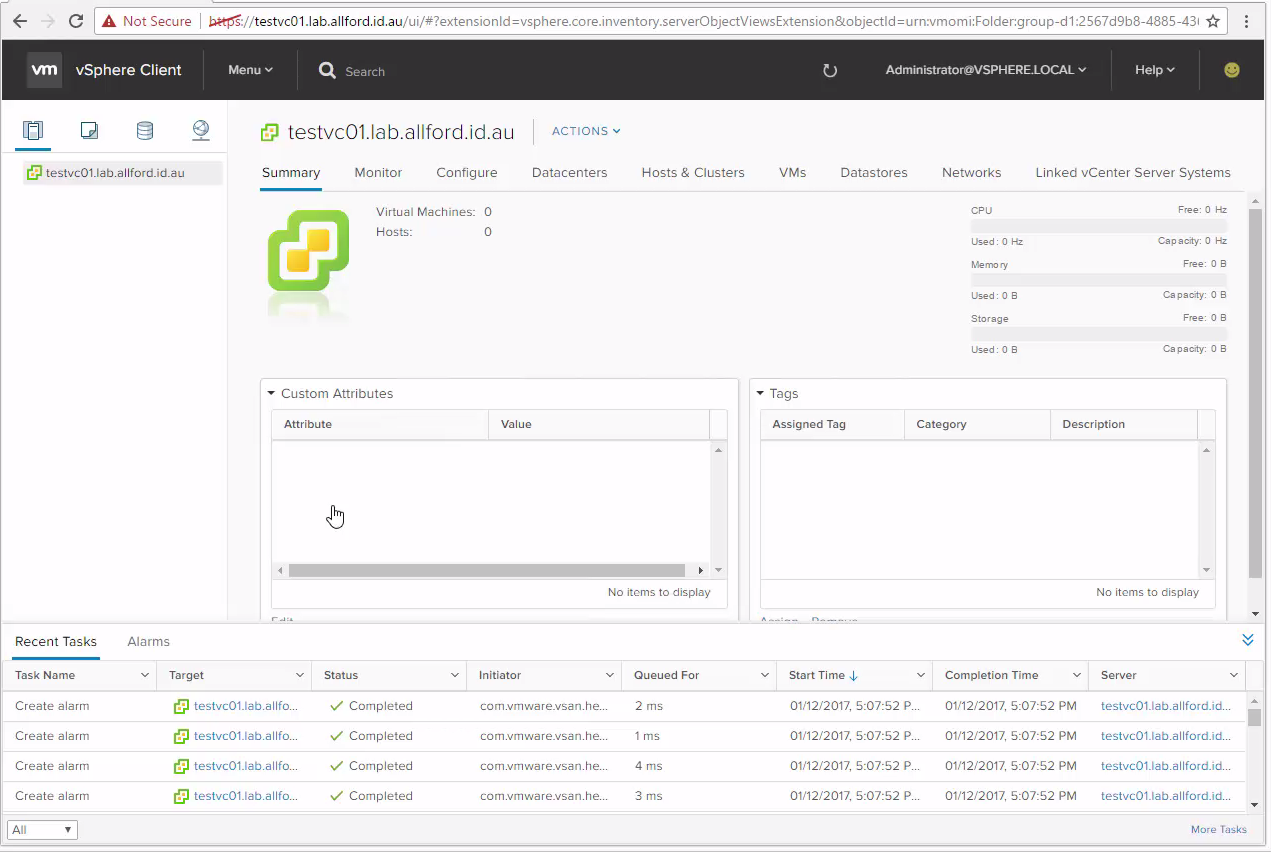Open the ACTIONS dropdown

[x=586, y=131]
